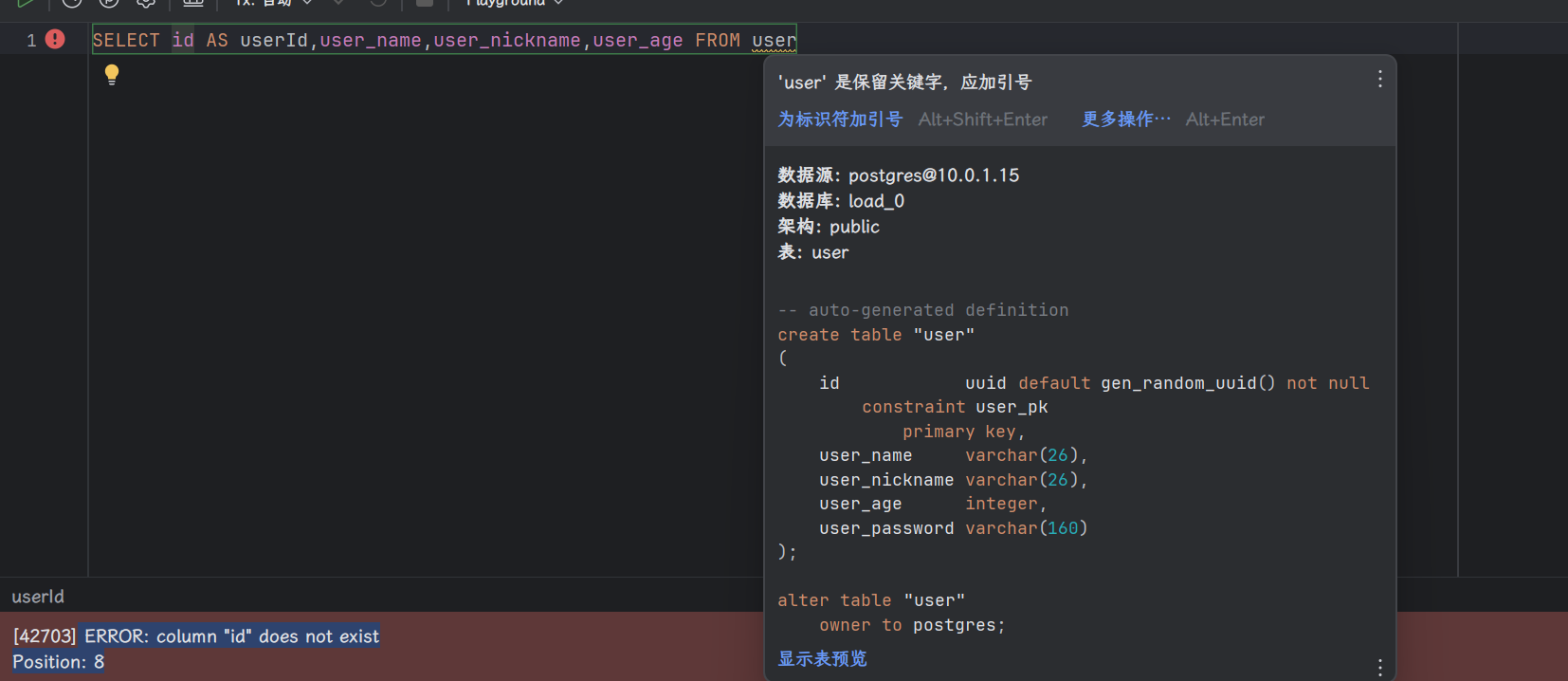Click the '显示表预览' link

tap(822, 659)
